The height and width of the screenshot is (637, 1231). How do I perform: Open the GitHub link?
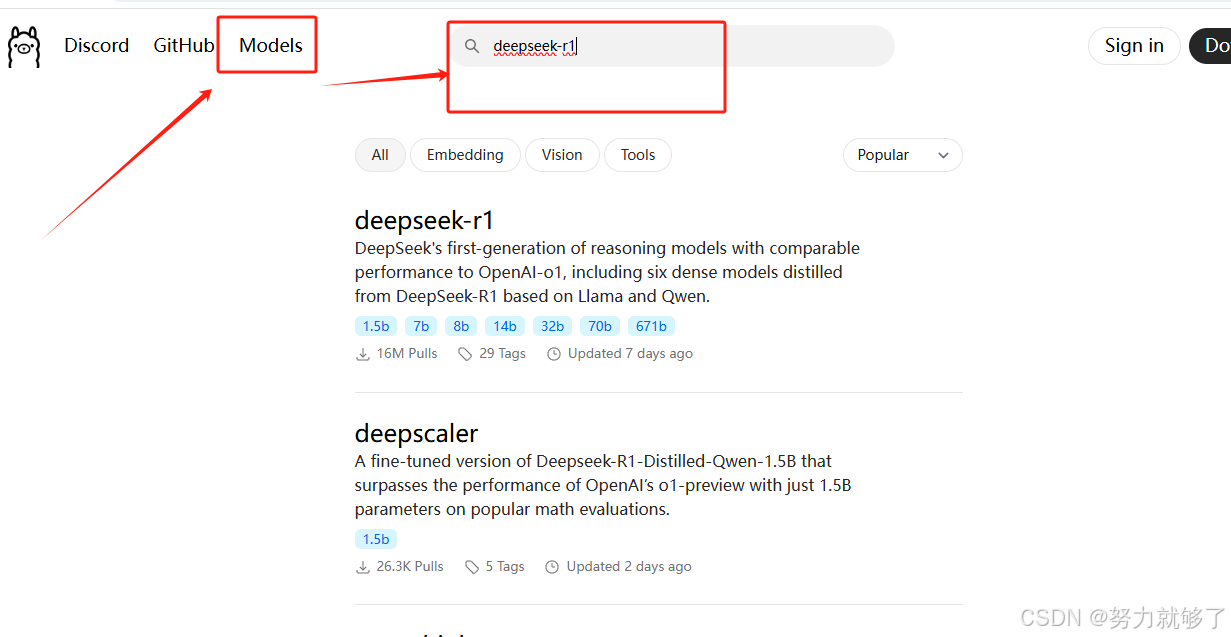[184, 46]
